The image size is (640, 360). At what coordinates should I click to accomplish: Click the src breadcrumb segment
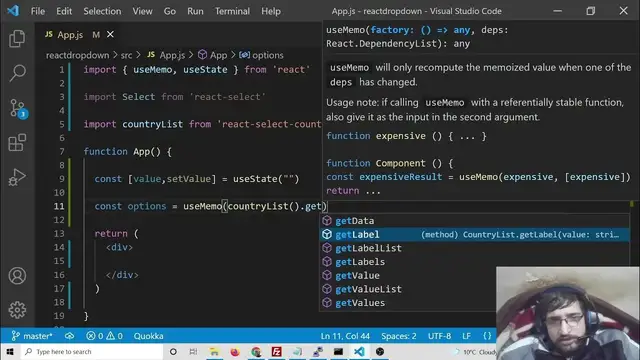pyautogui.click(x=126, y=55)
